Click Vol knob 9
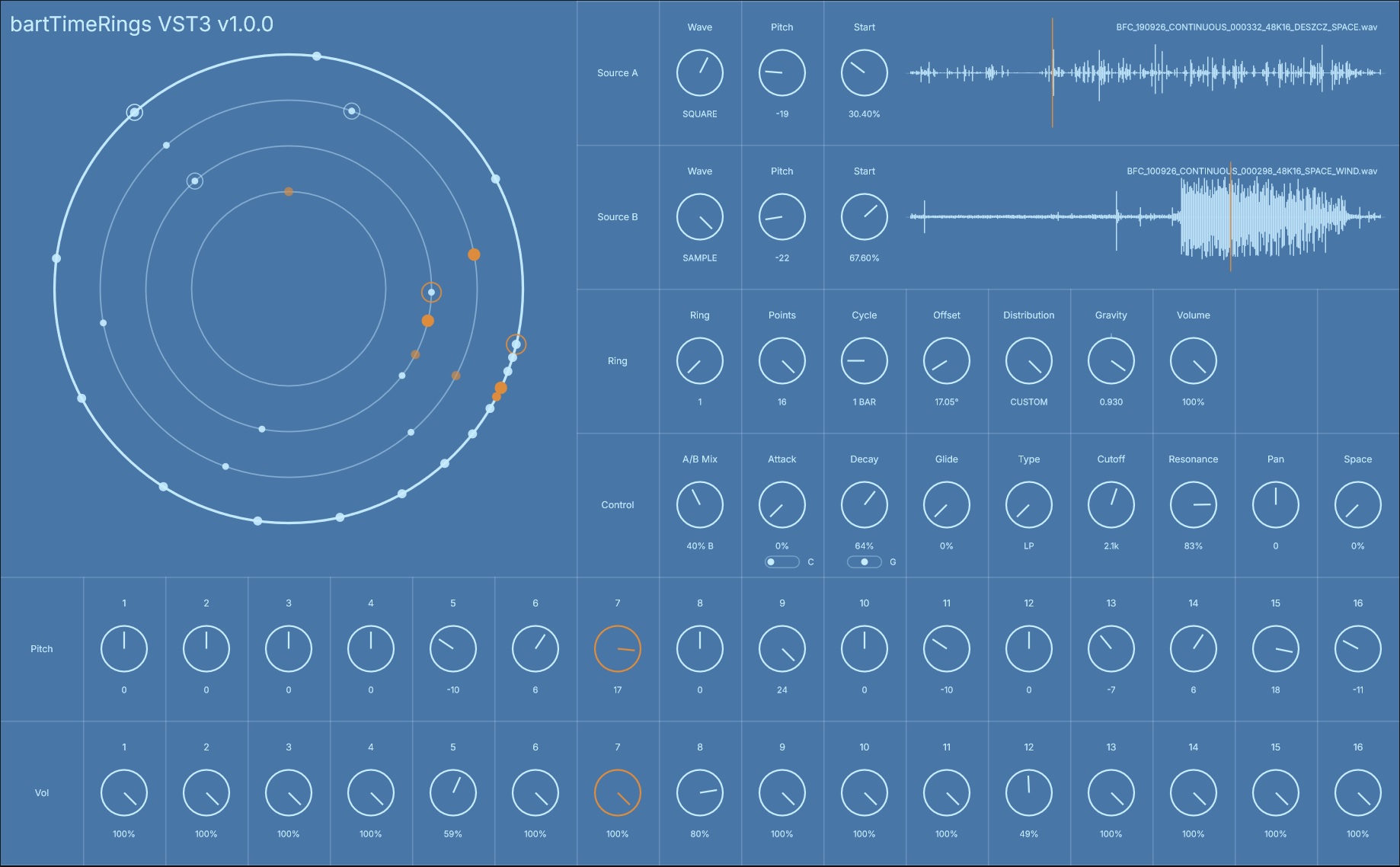This screenshot has height=867, width=1400. click(782, 793)
